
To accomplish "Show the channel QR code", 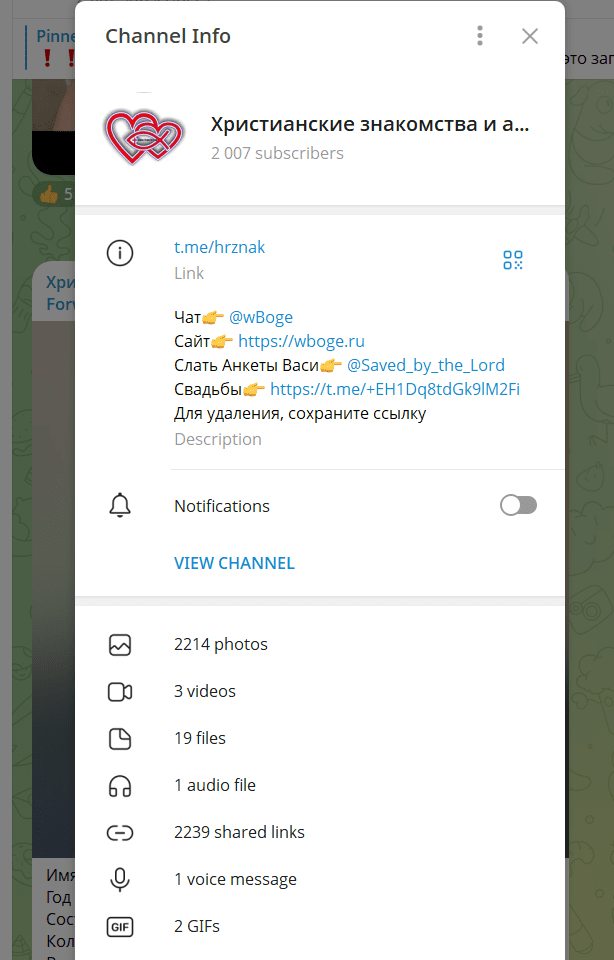I will [513, 260].
